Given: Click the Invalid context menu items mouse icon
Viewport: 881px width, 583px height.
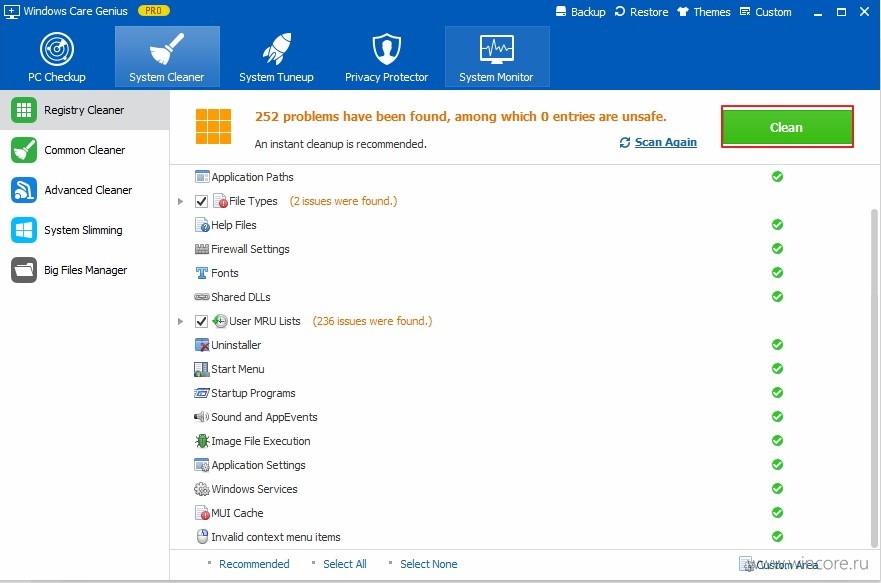Looking at the screenshot, I should [x=202, y=537].
